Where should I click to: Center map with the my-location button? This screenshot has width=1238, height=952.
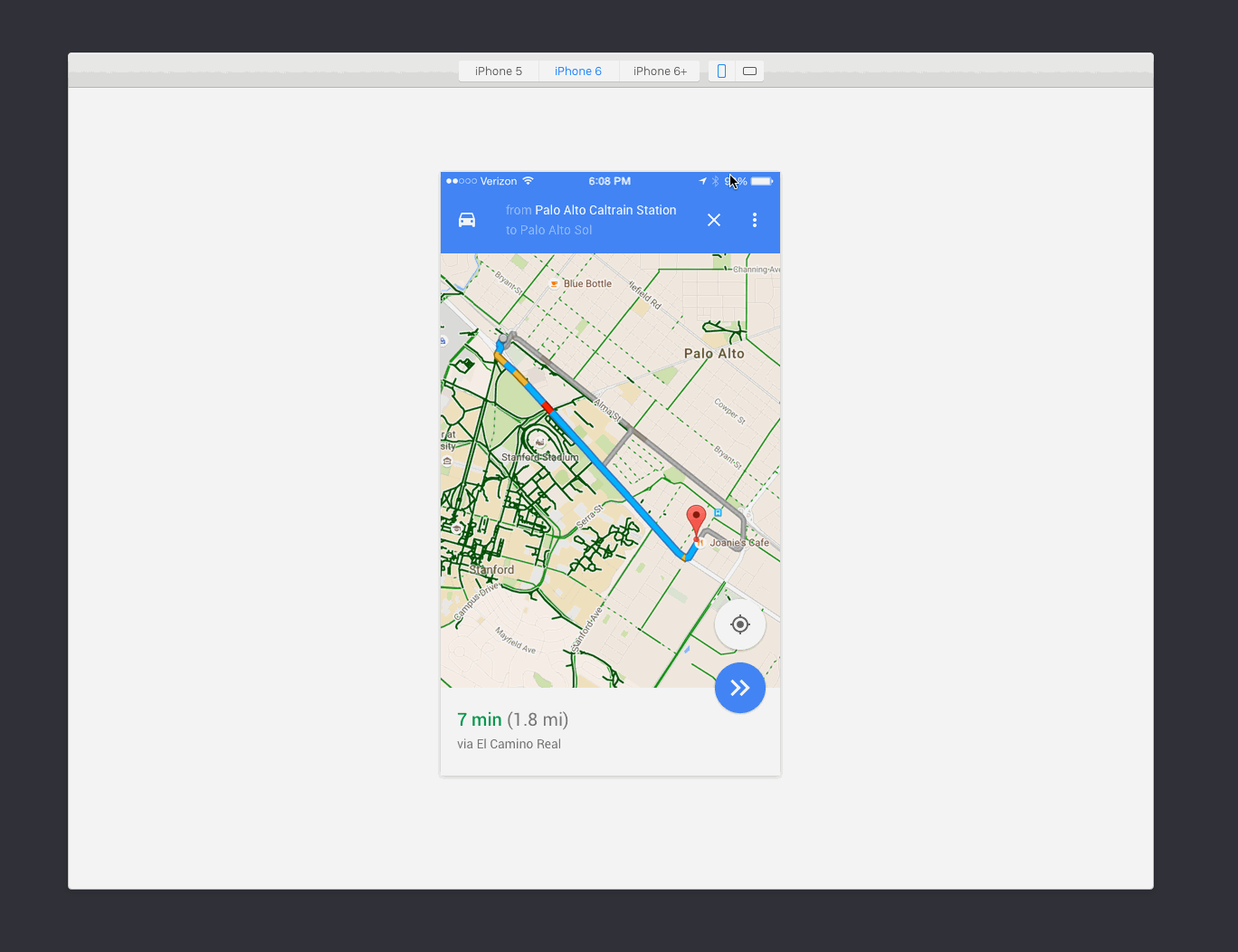(x=740, y=624)
